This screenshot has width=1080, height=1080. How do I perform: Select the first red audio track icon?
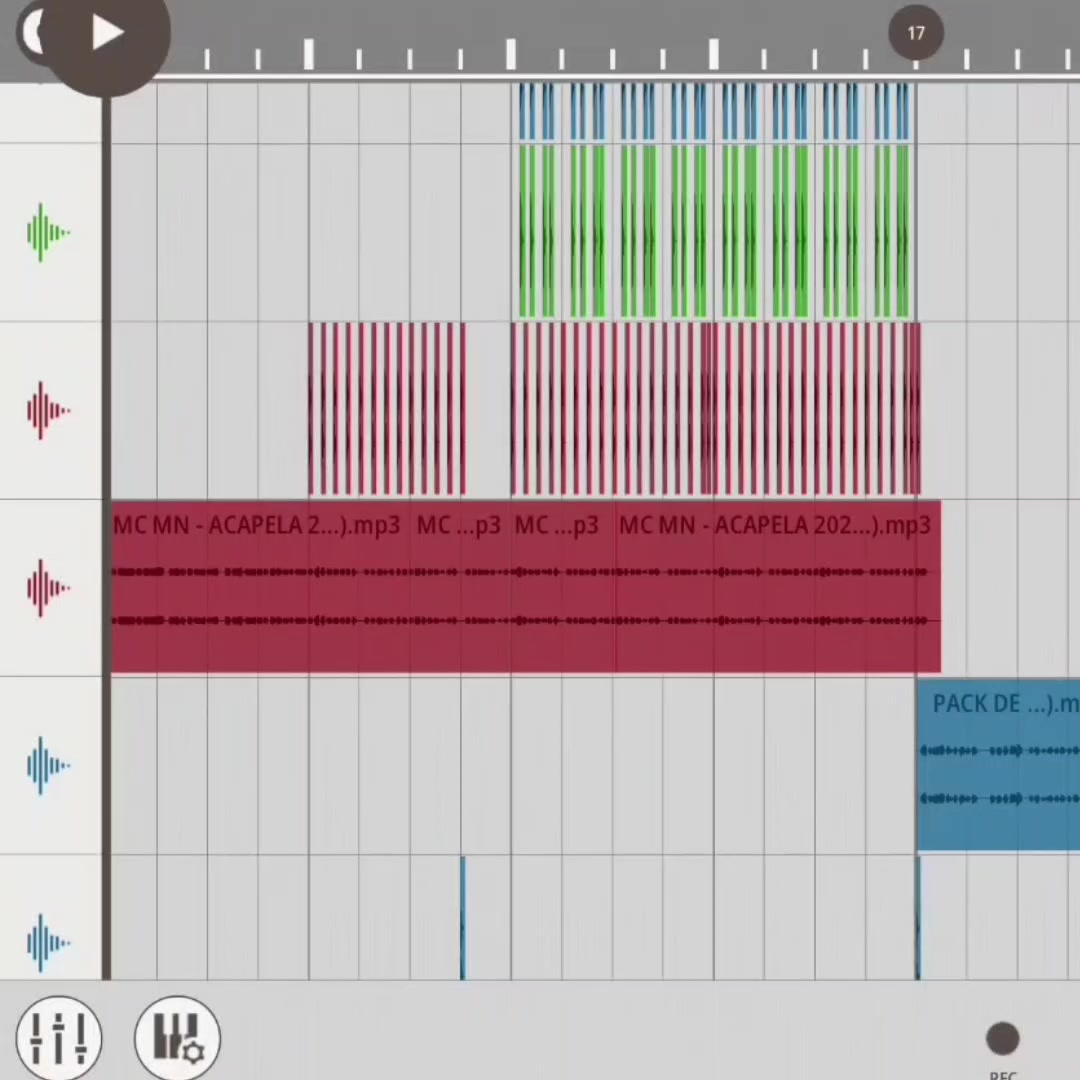point(48,411)
